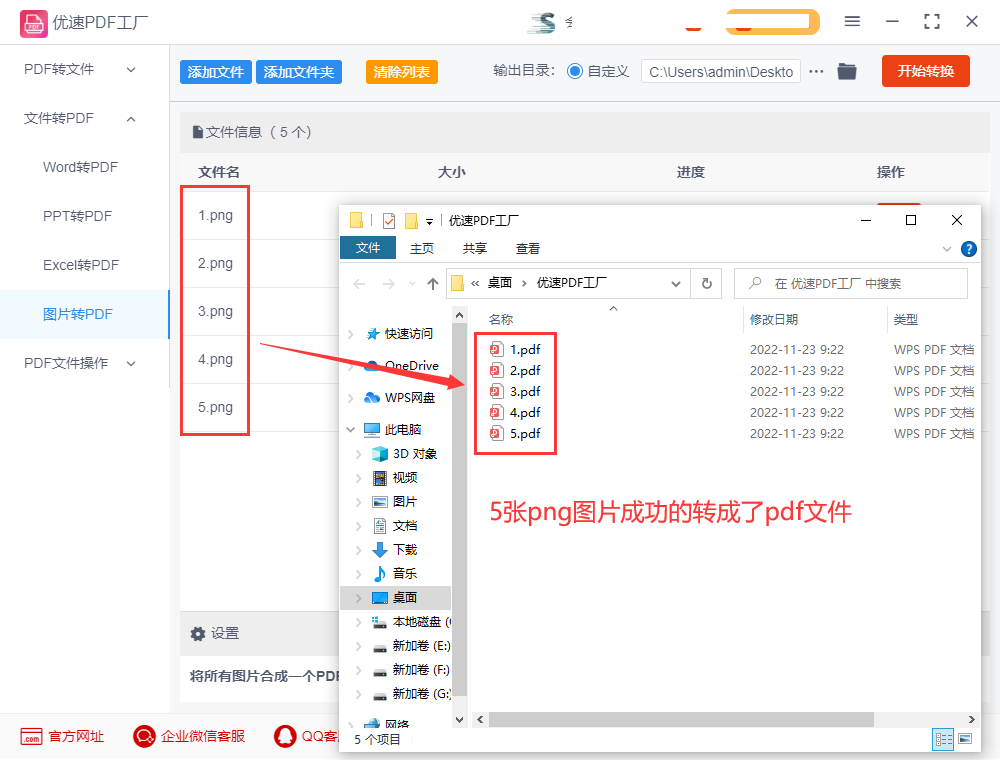This screenshot has height=760, width=1000.
Task: Click the 1.pdf file icon
Action: 496,349
